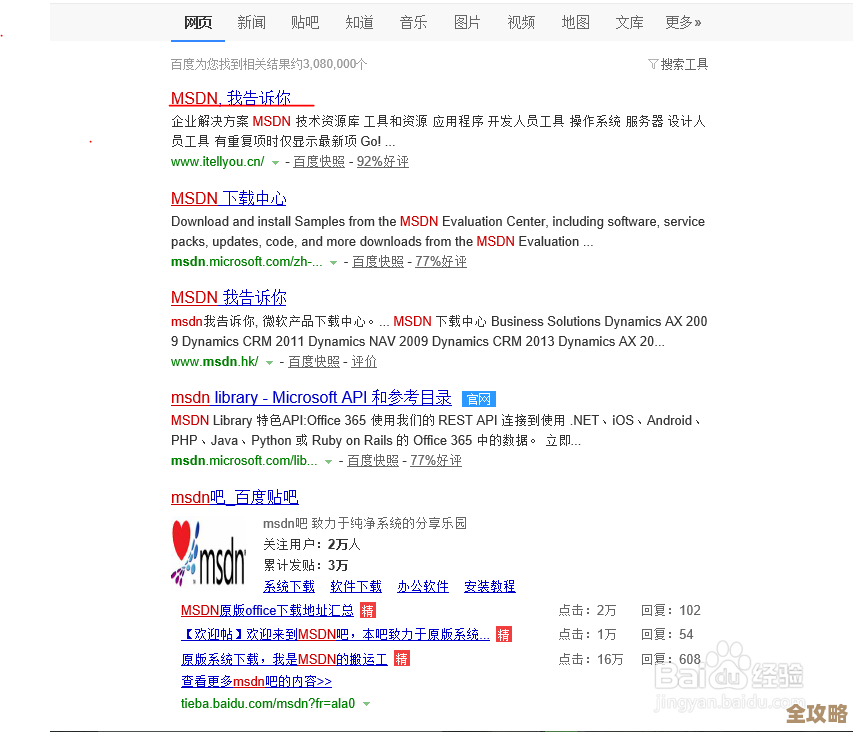Image resolution: width=853 pixels, height=732 pixels.
Task: Open the 地图 search category
Action: [x=575, y=22]
